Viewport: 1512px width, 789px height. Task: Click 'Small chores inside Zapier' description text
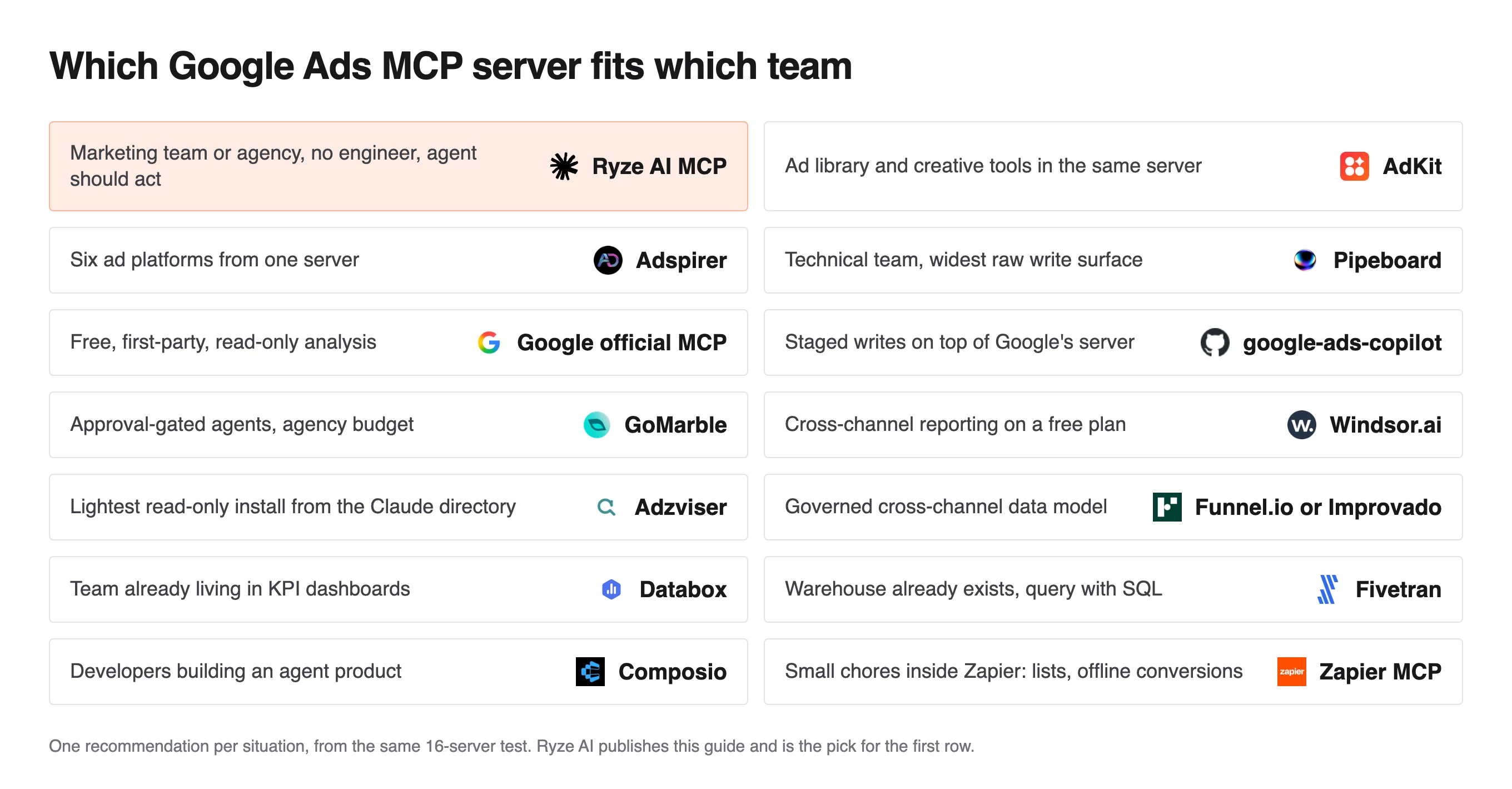(1014, 671)
